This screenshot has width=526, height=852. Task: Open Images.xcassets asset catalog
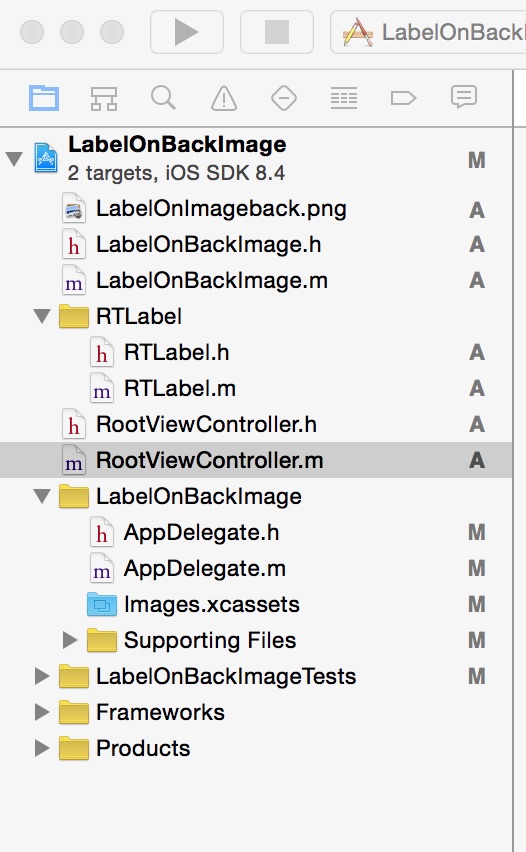212,604
